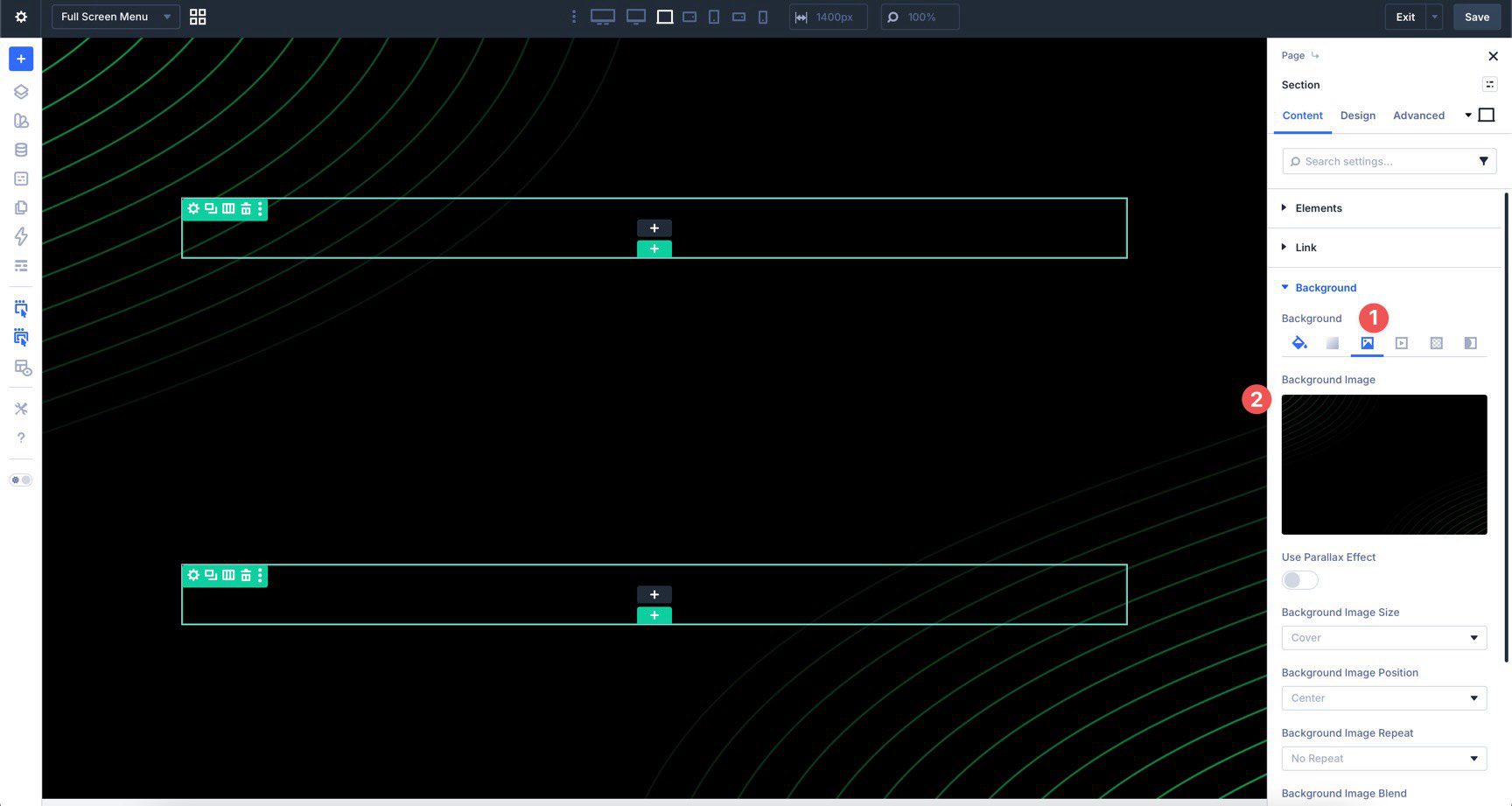Open the grid layout view icon

[198, 17]
